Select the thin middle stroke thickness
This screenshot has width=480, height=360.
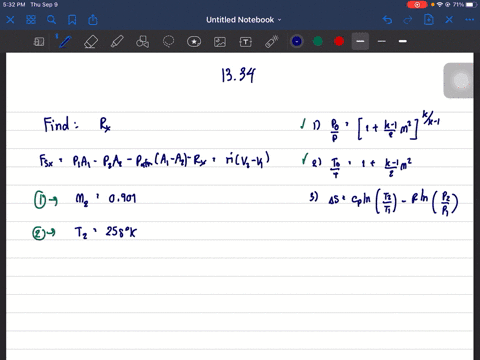click(x=382, y=41)
